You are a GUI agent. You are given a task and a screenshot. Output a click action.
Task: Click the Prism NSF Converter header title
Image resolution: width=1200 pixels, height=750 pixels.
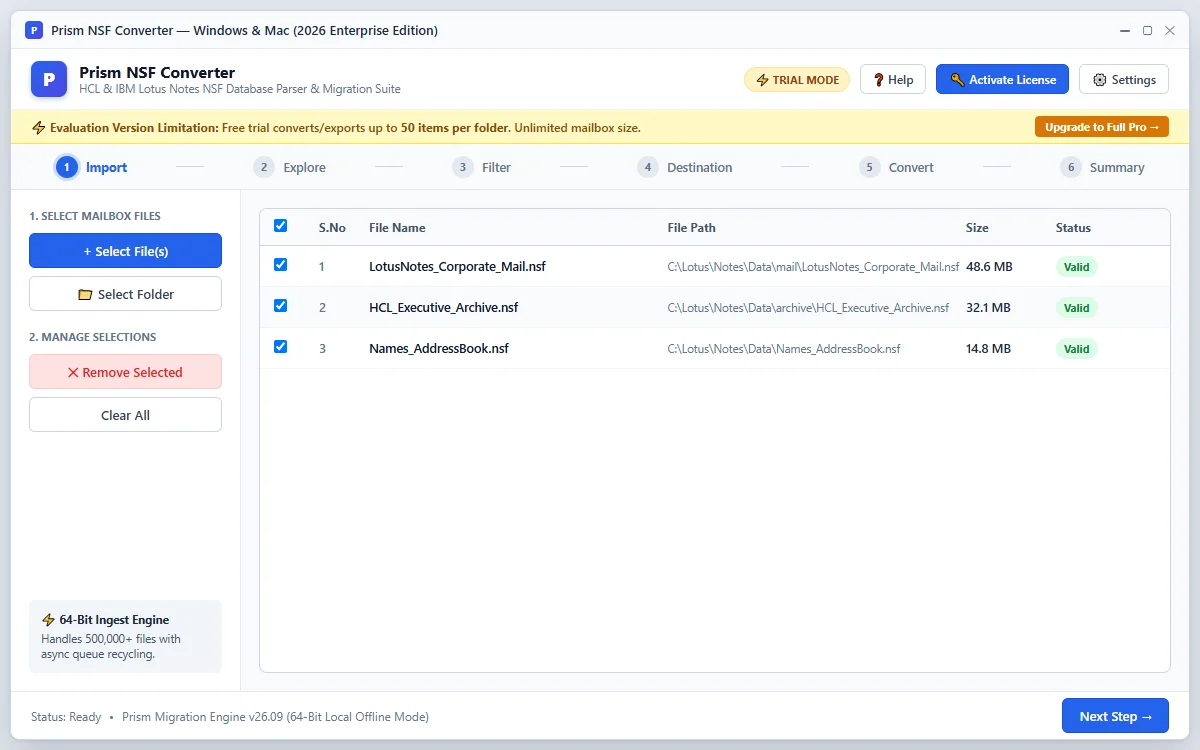(x=157, y=72)
